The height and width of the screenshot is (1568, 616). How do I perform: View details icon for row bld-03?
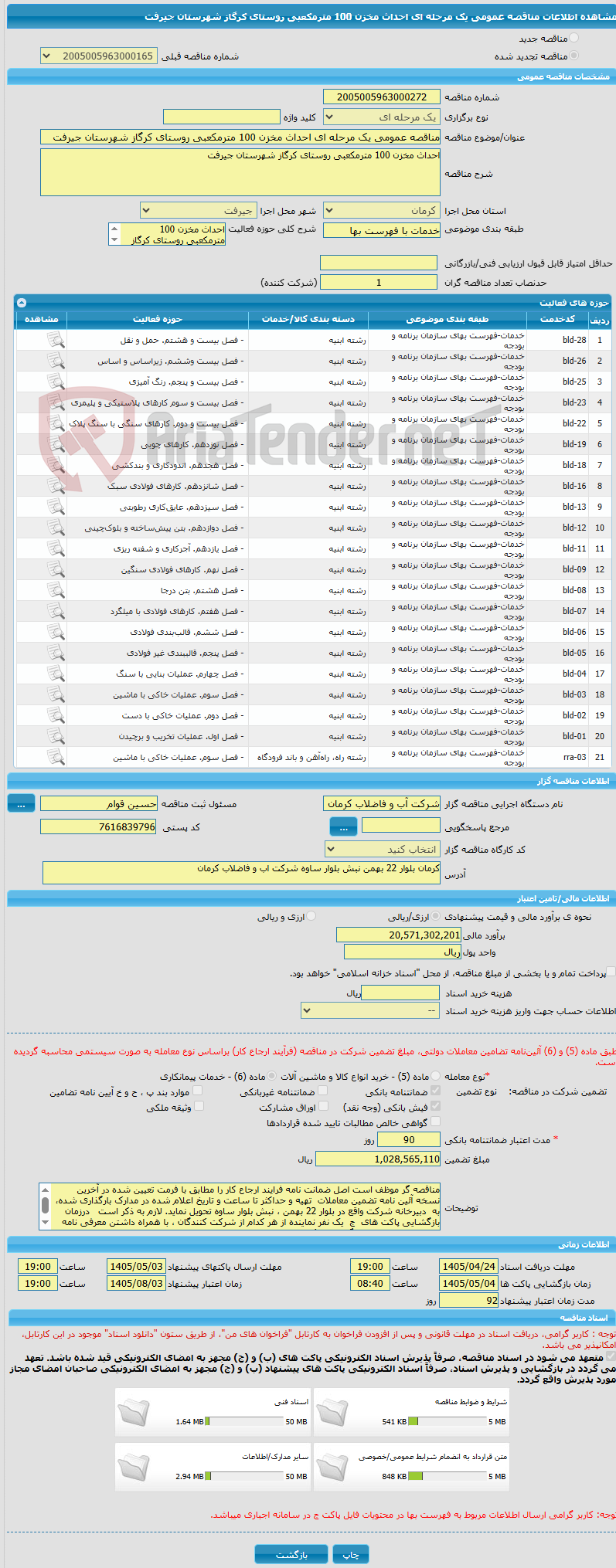coord(56,694)
